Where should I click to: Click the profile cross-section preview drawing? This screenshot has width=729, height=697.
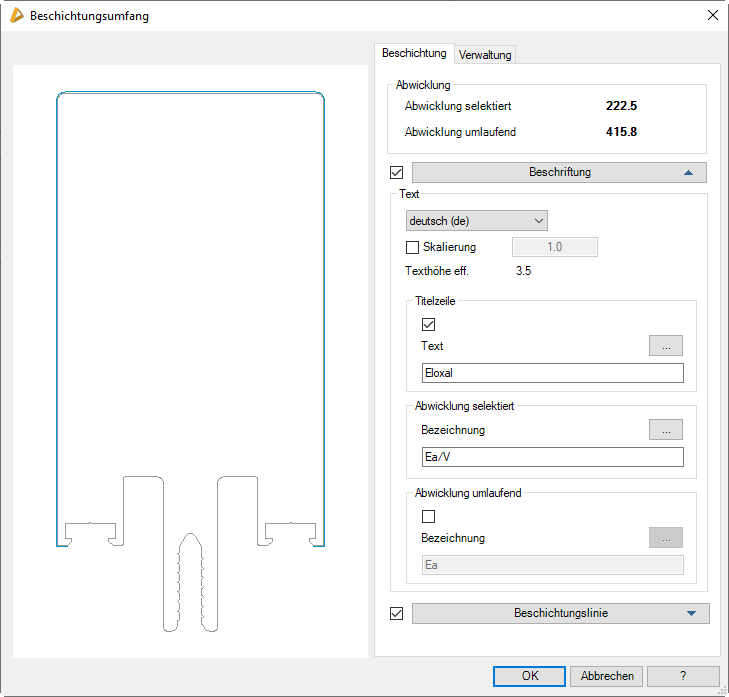tap(190, 360)
